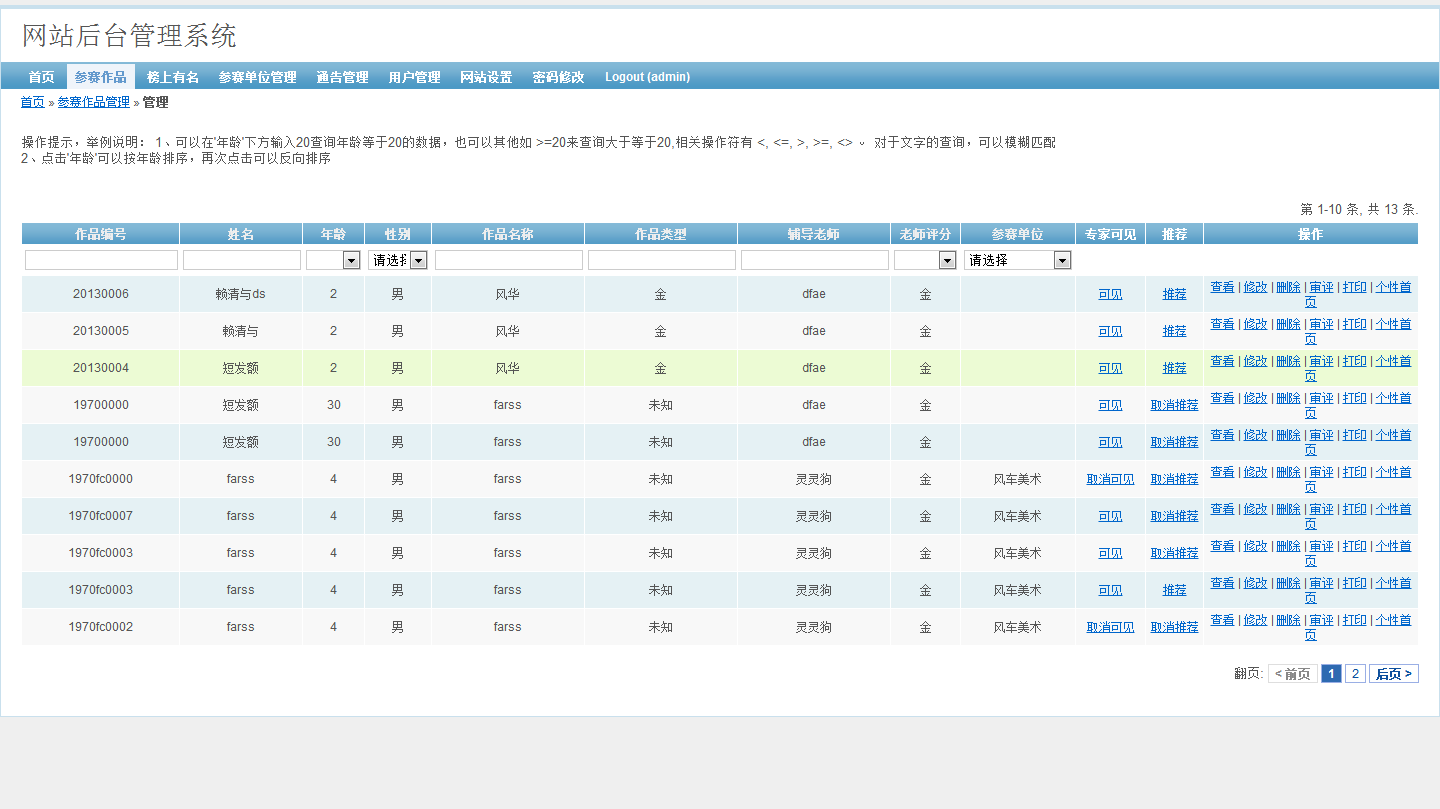Viewport: 1440px width, 809px height.
Task: Open the 榜上有名 menu item
Action: [172, 77]
